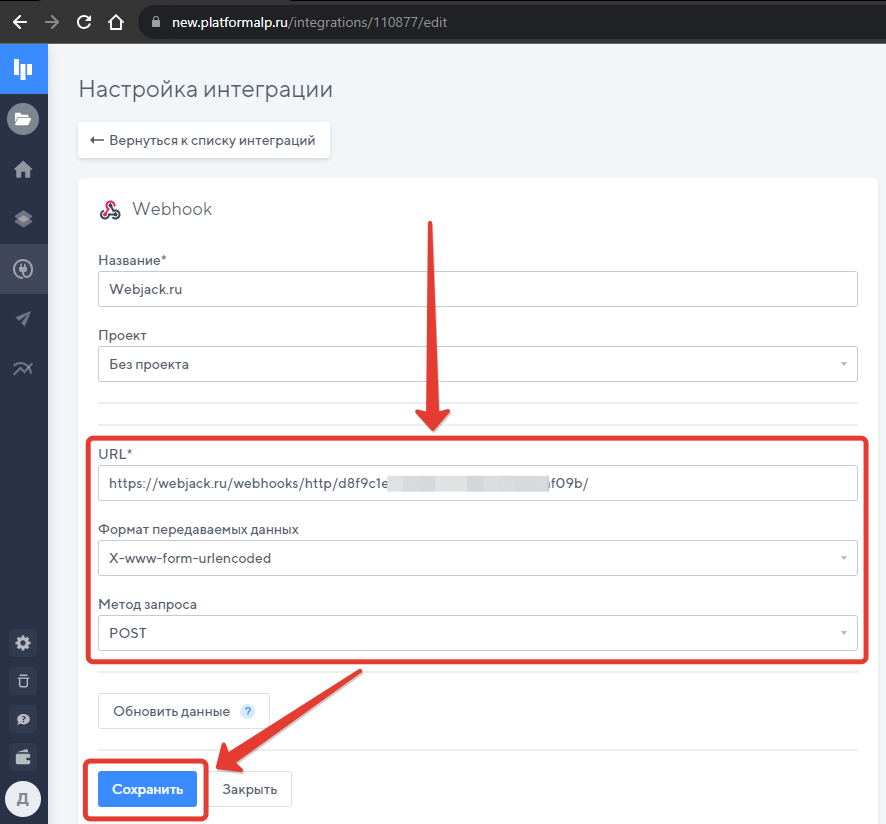Click the Webhook title text

pos(172,209)
